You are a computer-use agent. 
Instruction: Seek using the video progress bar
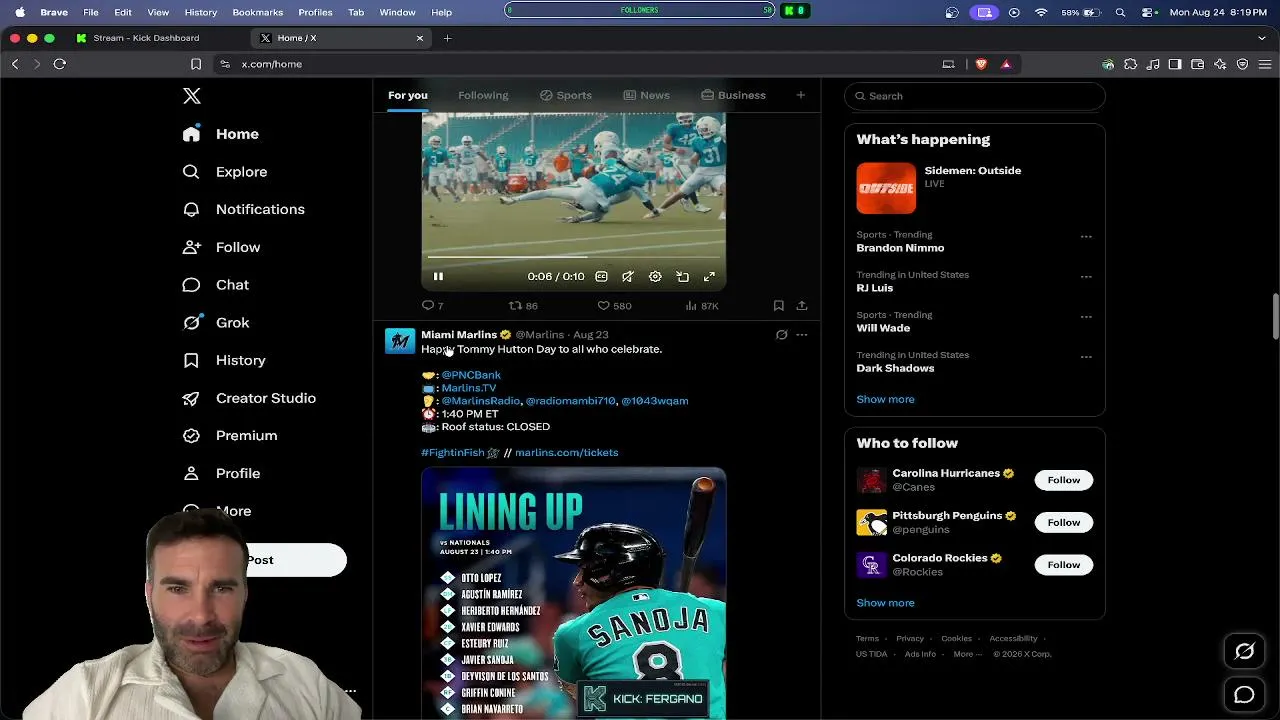pos(573,257)
